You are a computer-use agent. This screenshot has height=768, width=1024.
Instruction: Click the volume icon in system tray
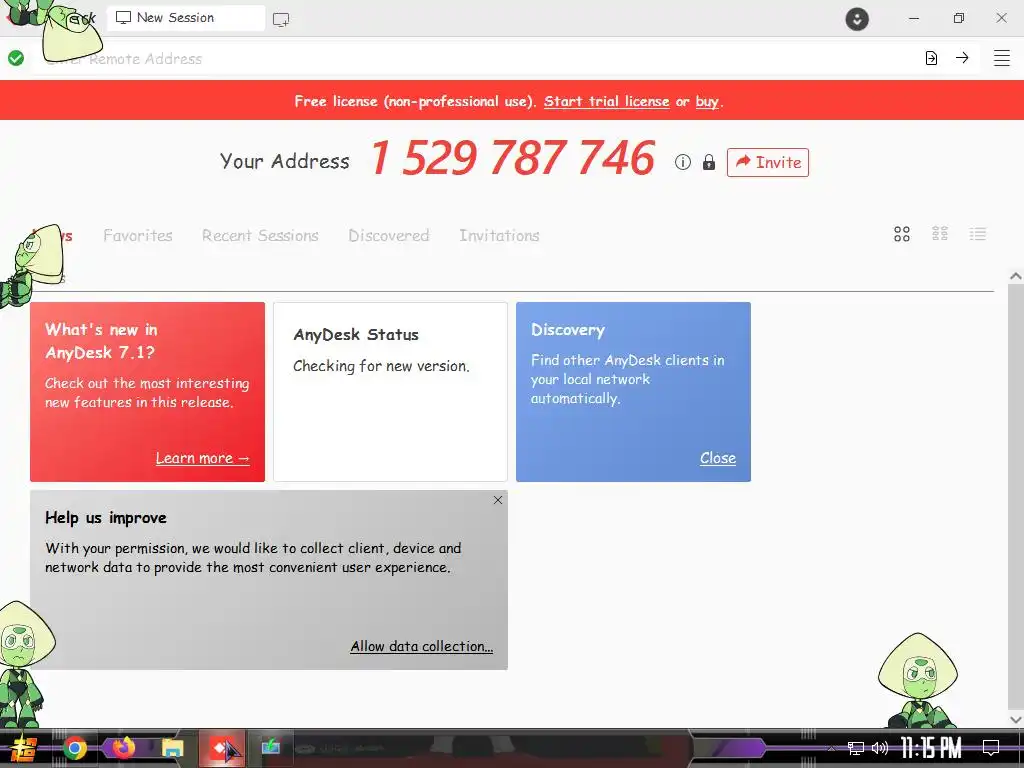880,748
